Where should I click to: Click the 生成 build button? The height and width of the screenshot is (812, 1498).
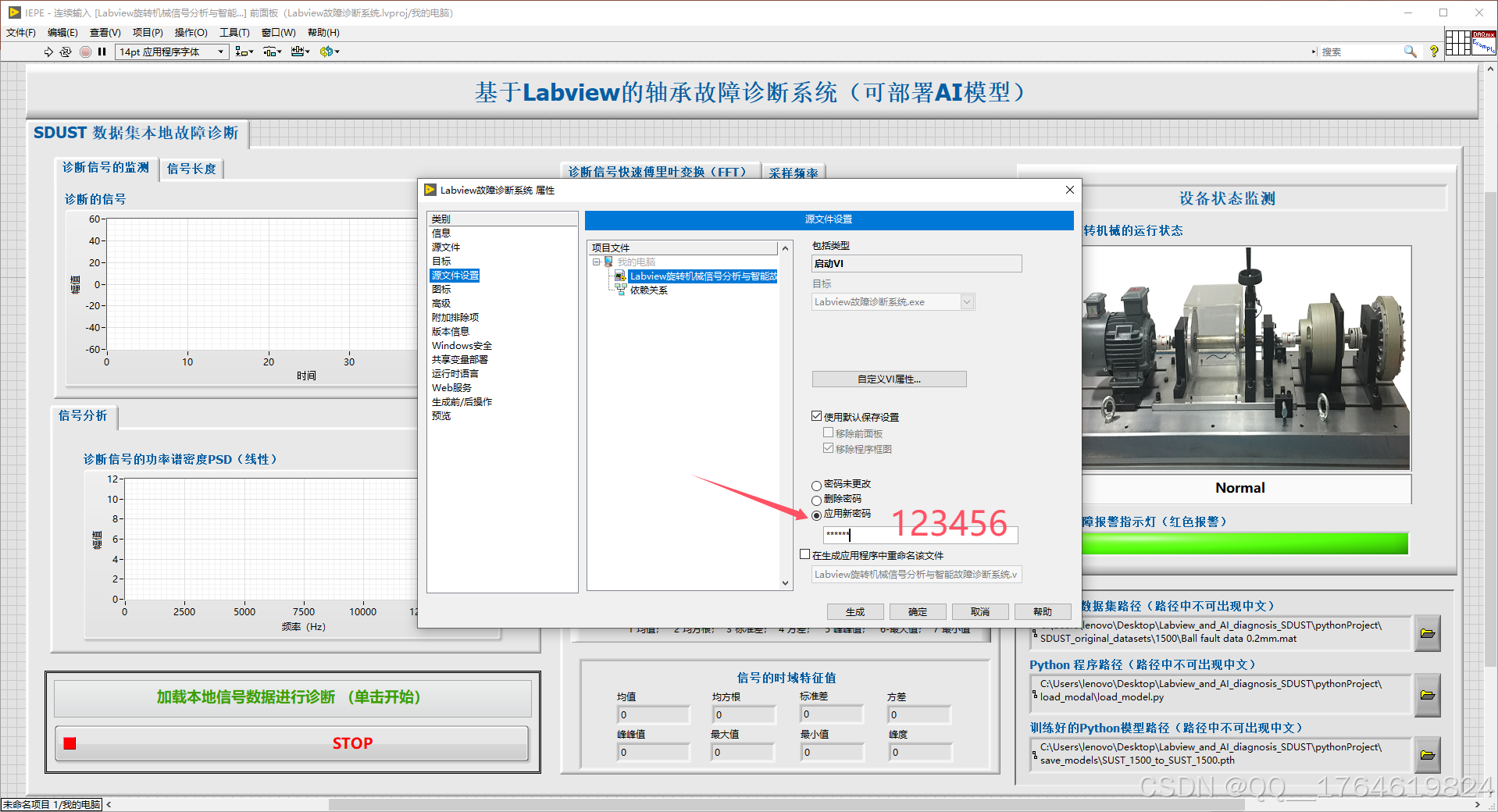tap(855, 612)
